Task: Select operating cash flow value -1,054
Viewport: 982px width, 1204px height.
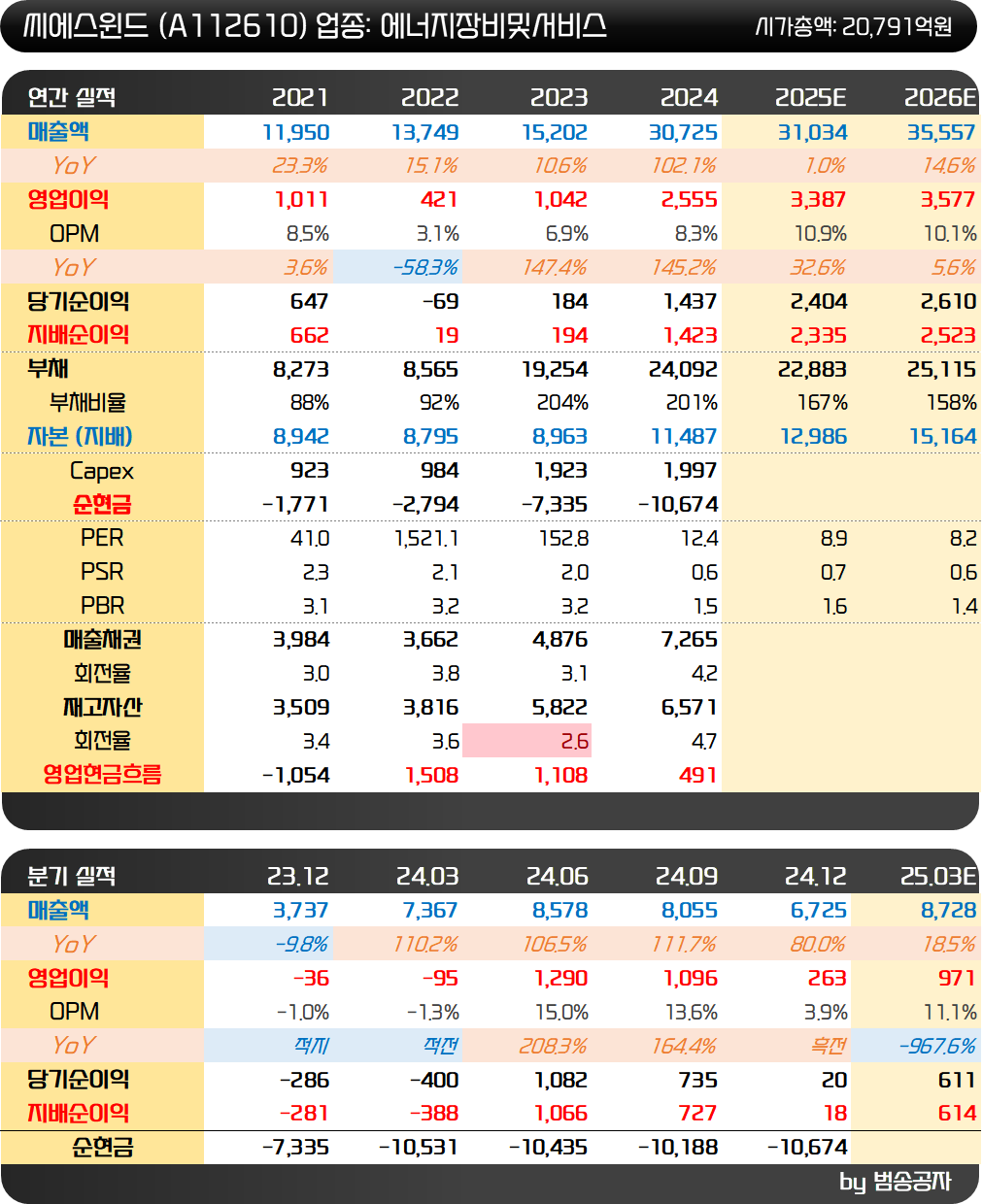Action: (296, 775)
